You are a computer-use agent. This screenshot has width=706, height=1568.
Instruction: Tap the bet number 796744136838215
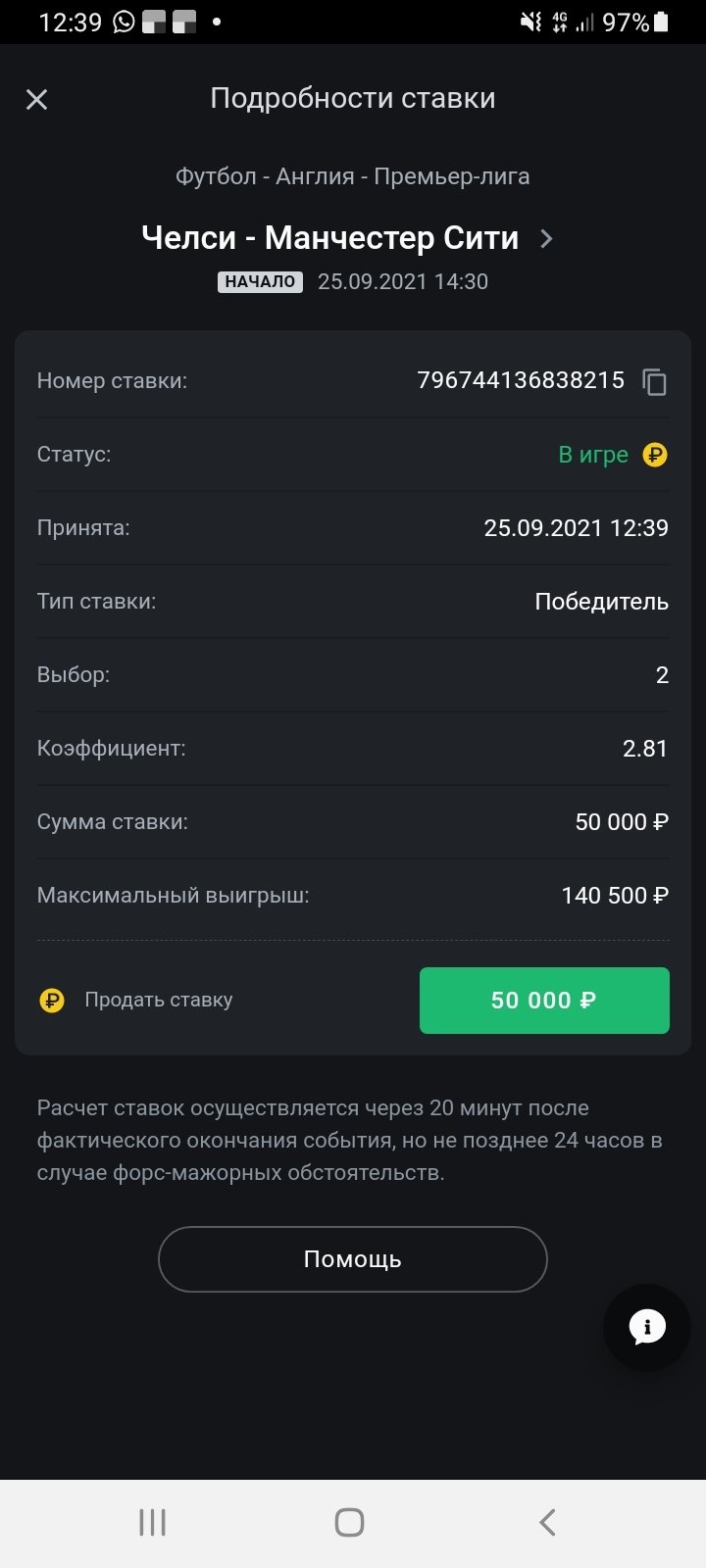coord(521,381)
